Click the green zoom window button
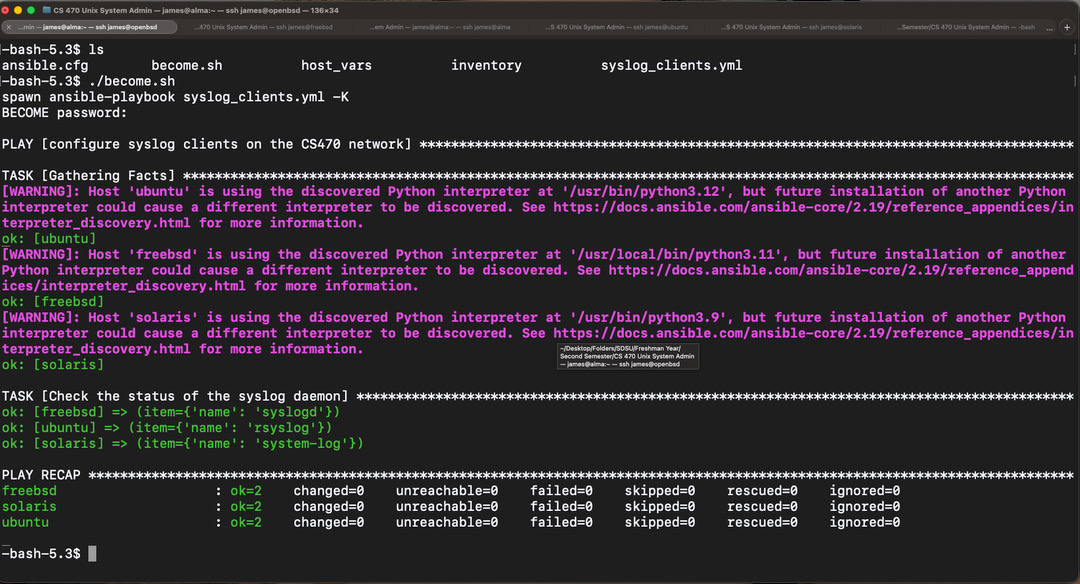The image size is (1080, 584). click(30, 10)
